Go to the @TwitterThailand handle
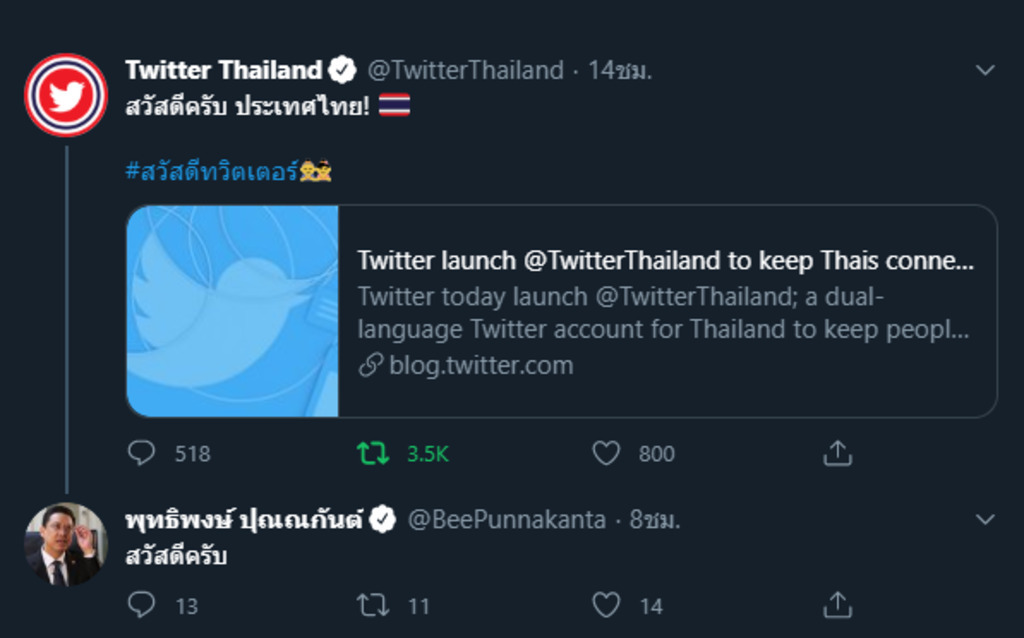The width and height of the screenshot is (1024, 638). coord(465,71)
